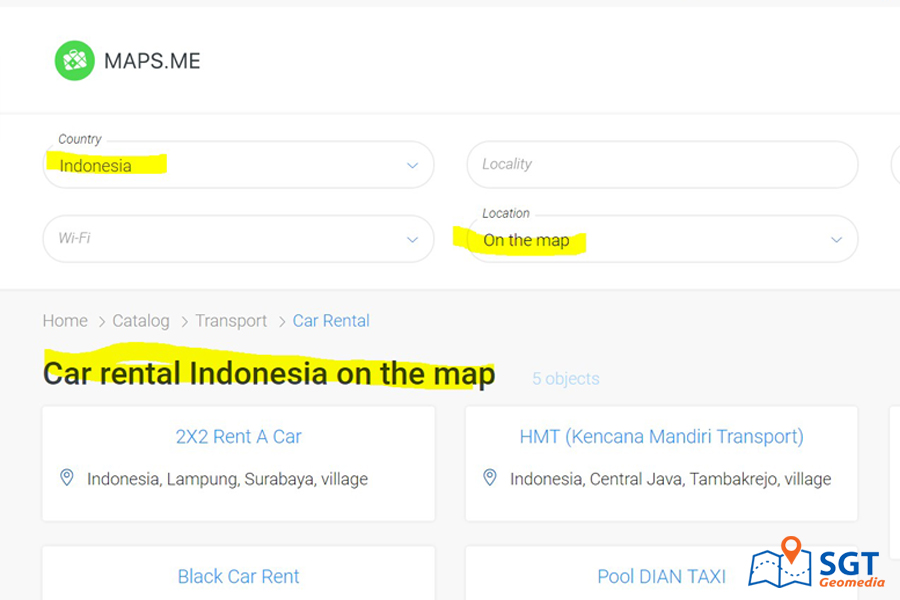Screen dimensions: 900x600
Task: Open the Catalog breadcrumb link
Action: (x=141, y=320)
